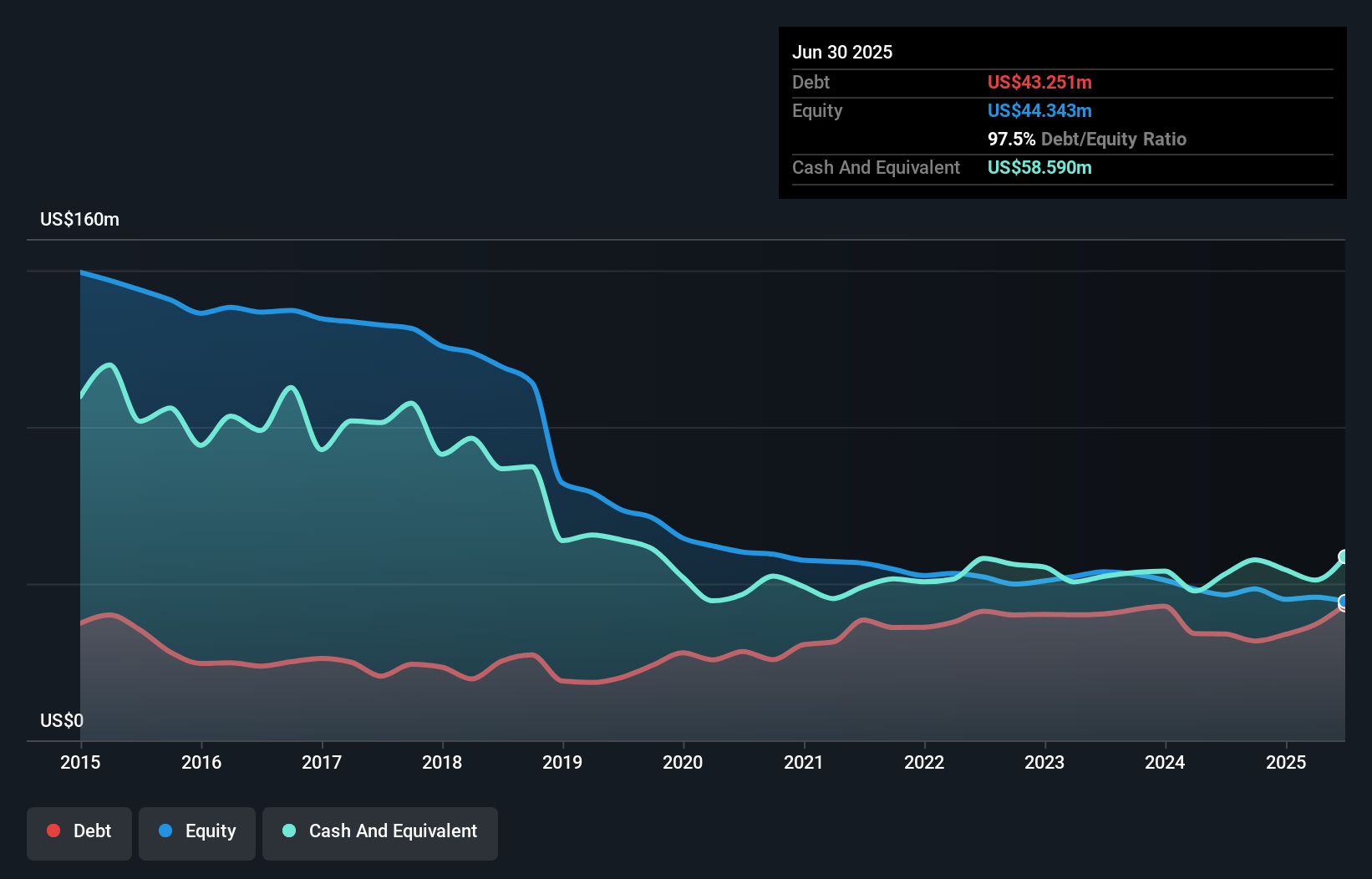Toggle the Equity series legend button

[197, 833]
